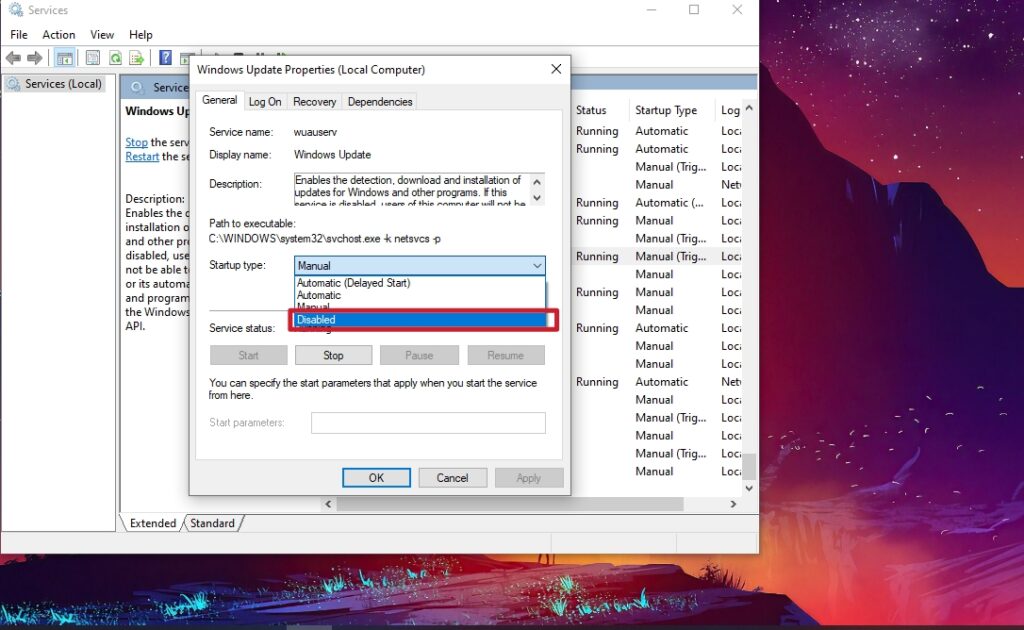Click the horizontal scrollbar thumb

click(510, 504)
